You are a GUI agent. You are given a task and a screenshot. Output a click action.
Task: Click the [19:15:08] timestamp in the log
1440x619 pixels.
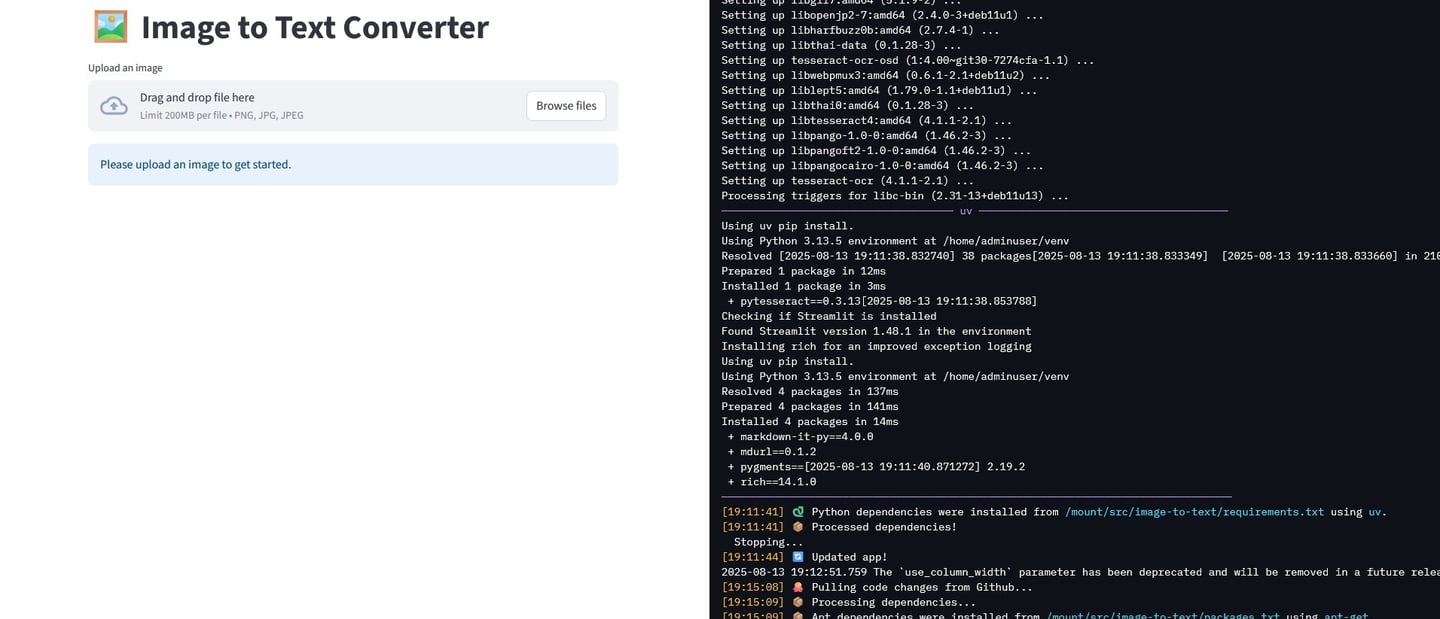tap(753, 587)
